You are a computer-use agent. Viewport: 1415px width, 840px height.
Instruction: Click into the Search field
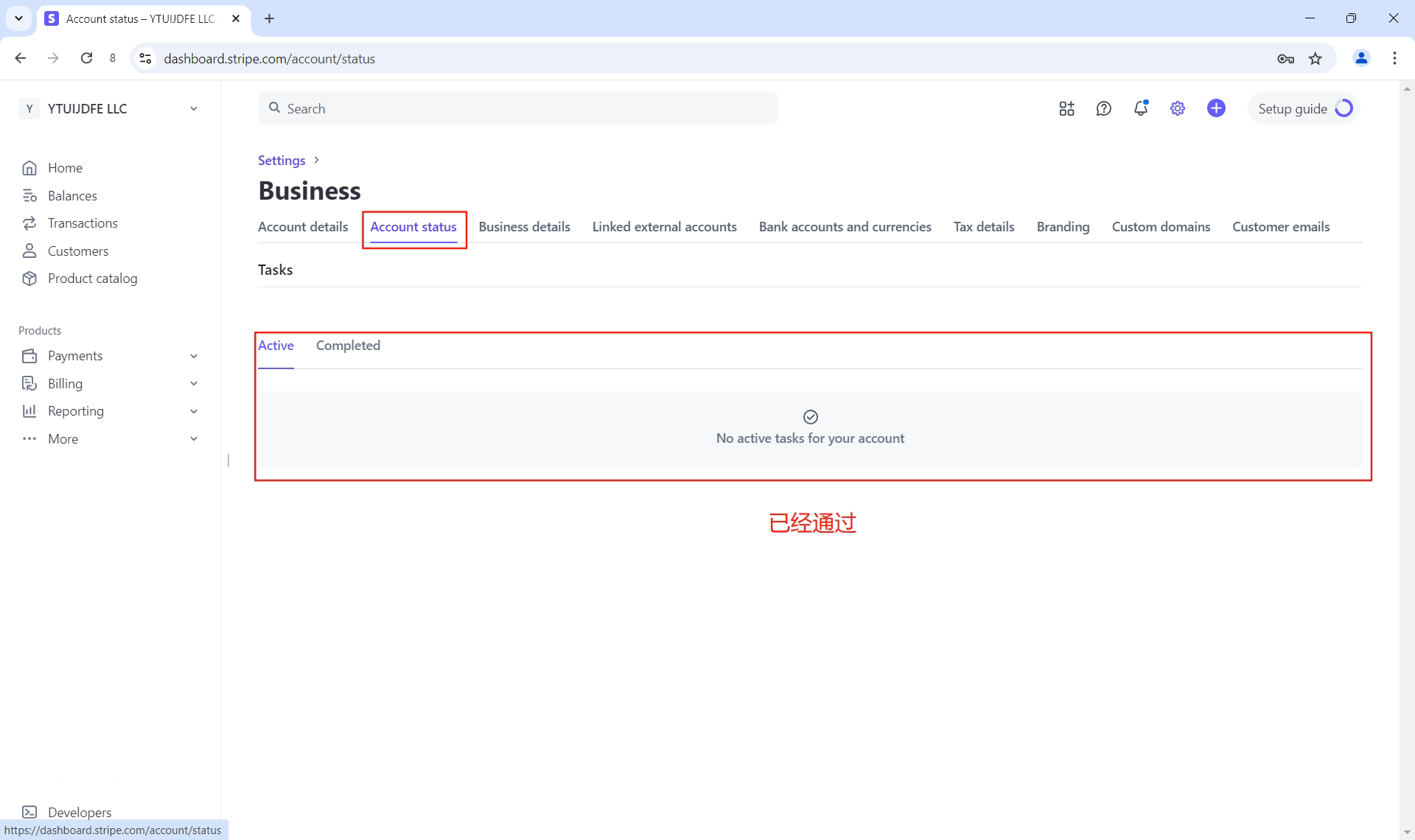516,108
